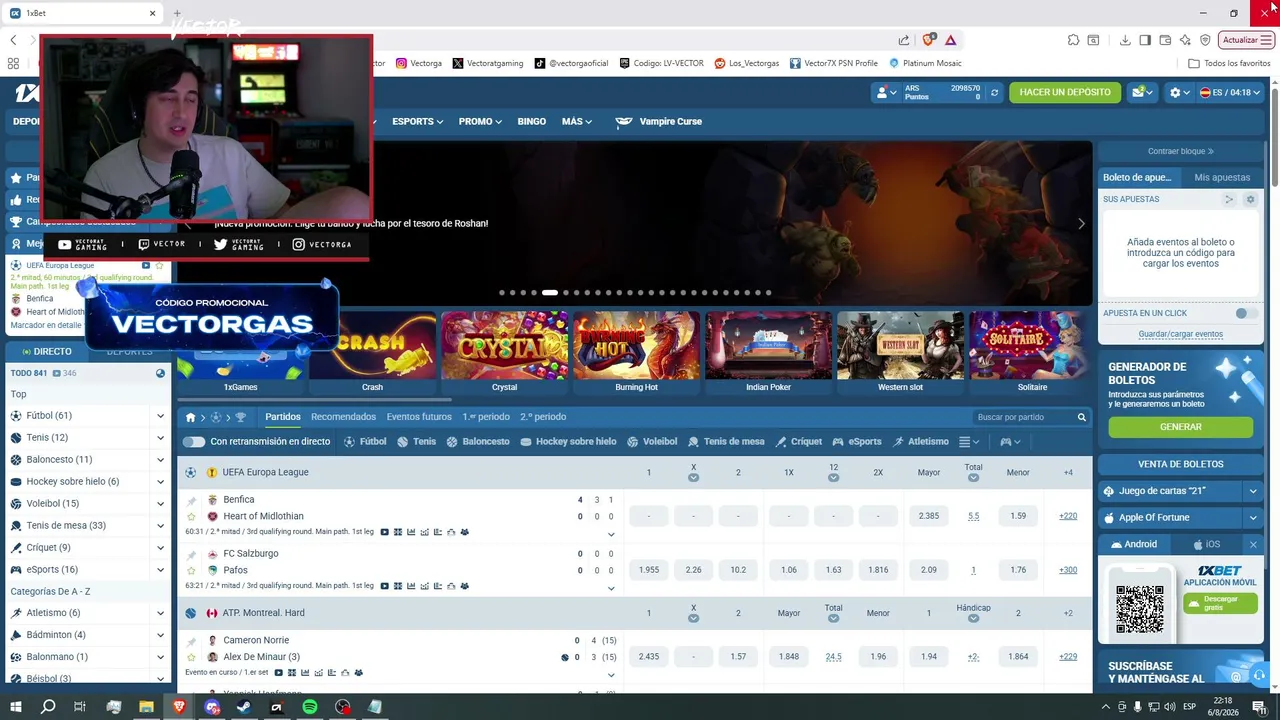Switch to the Eventos futuros tab

click(x=419, y=417)
